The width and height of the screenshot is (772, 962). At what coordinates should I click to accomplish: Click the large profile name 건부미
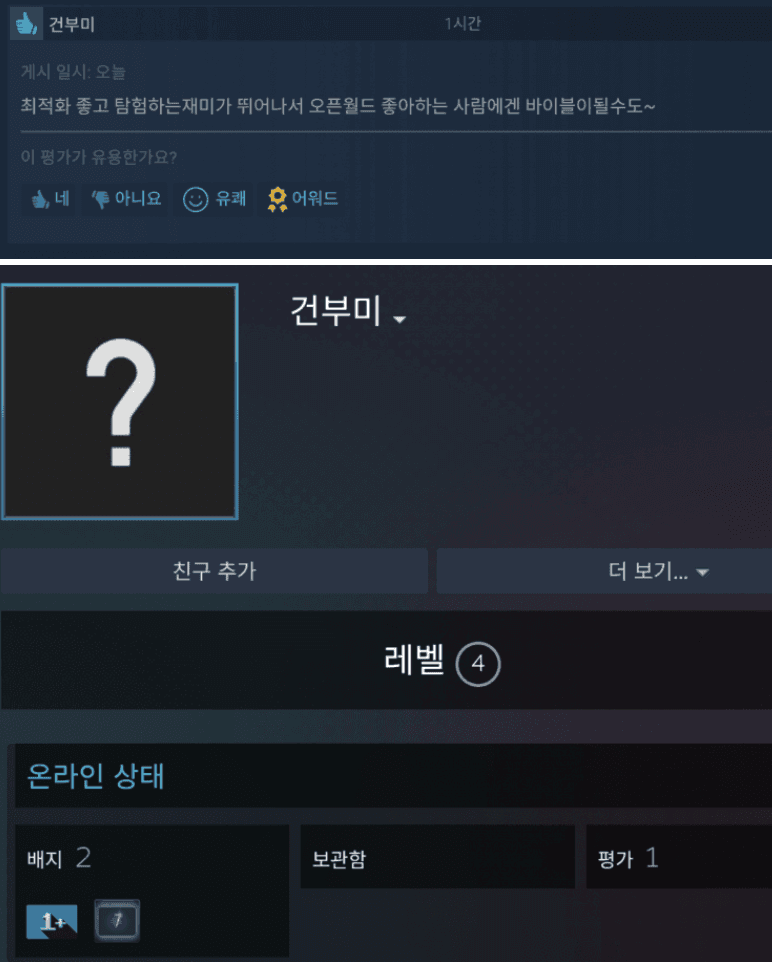pyautogui.click(x=336, y=310)
